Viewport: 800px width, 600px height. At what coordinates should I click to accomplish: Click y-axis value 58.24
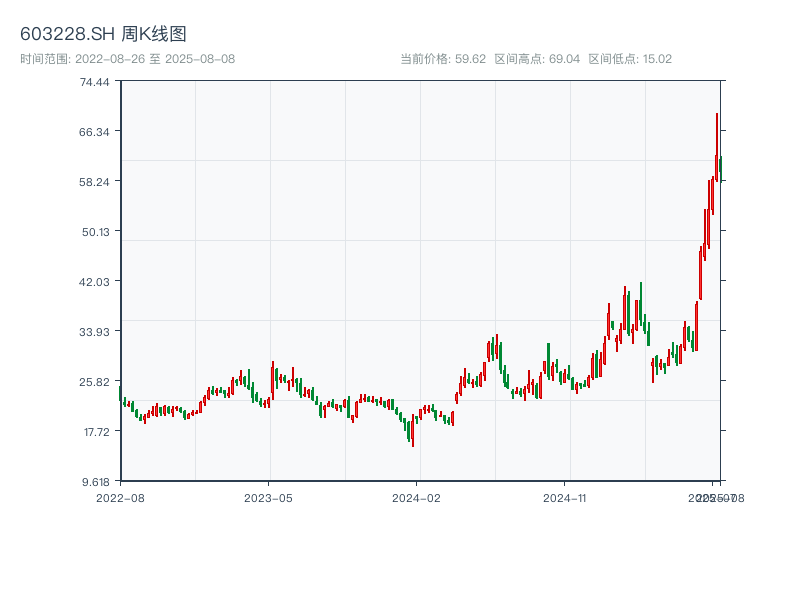tap(94, 182)
